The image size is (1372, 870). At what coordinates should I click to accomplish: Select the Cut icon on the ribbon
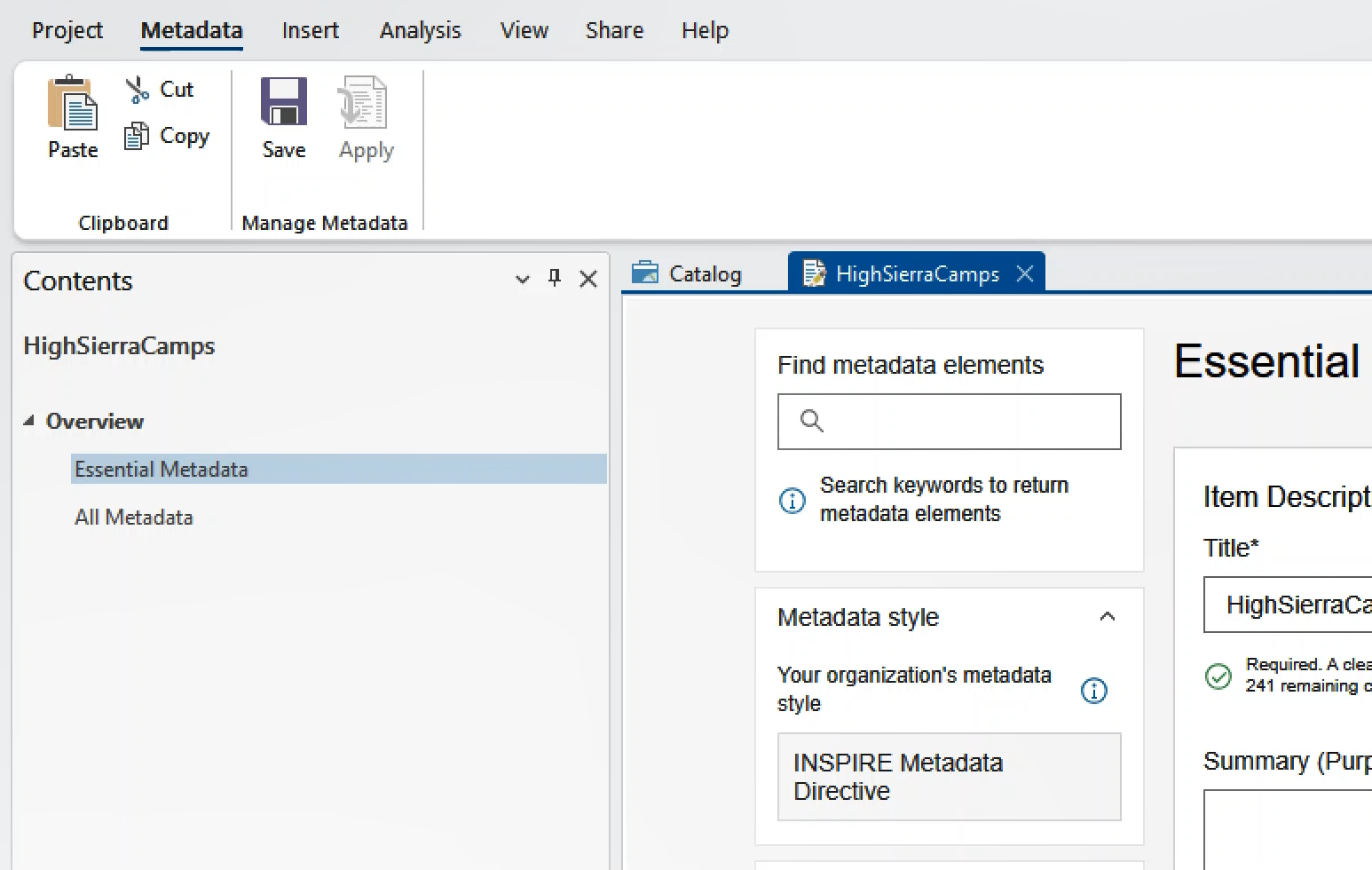[136, 89]
